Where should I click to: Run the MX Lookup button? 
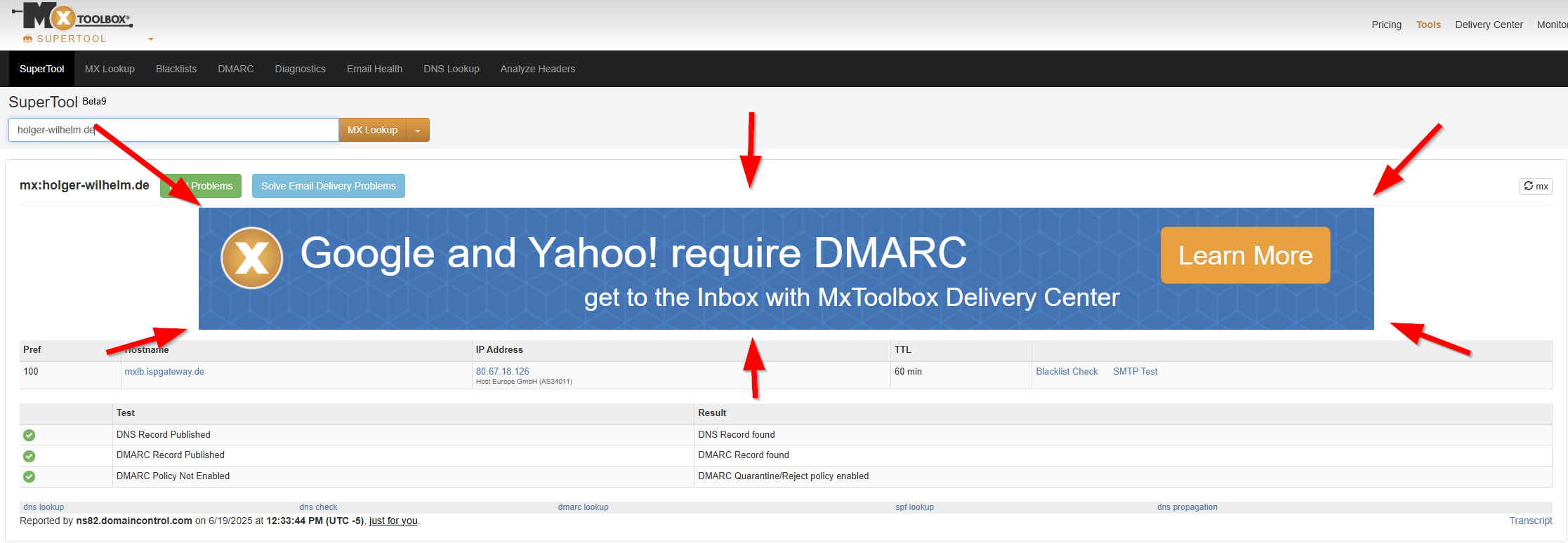372,130
